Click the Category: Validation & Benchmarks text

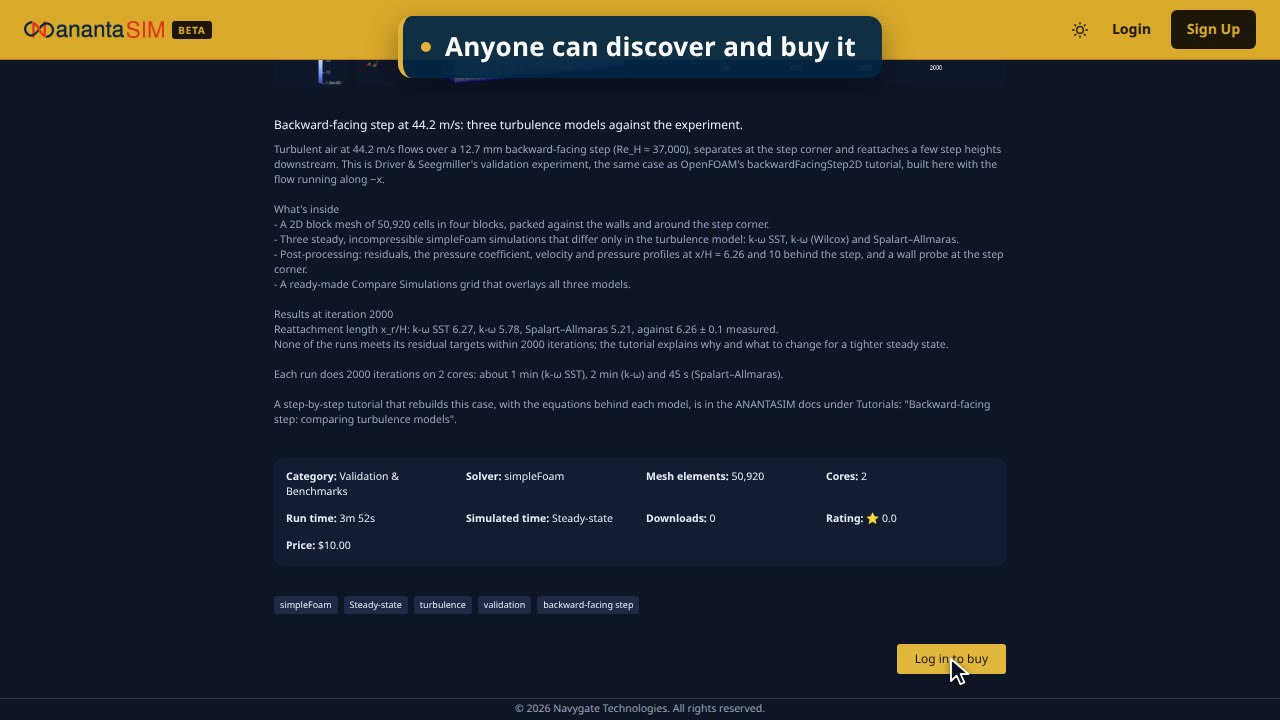point(343,484)
